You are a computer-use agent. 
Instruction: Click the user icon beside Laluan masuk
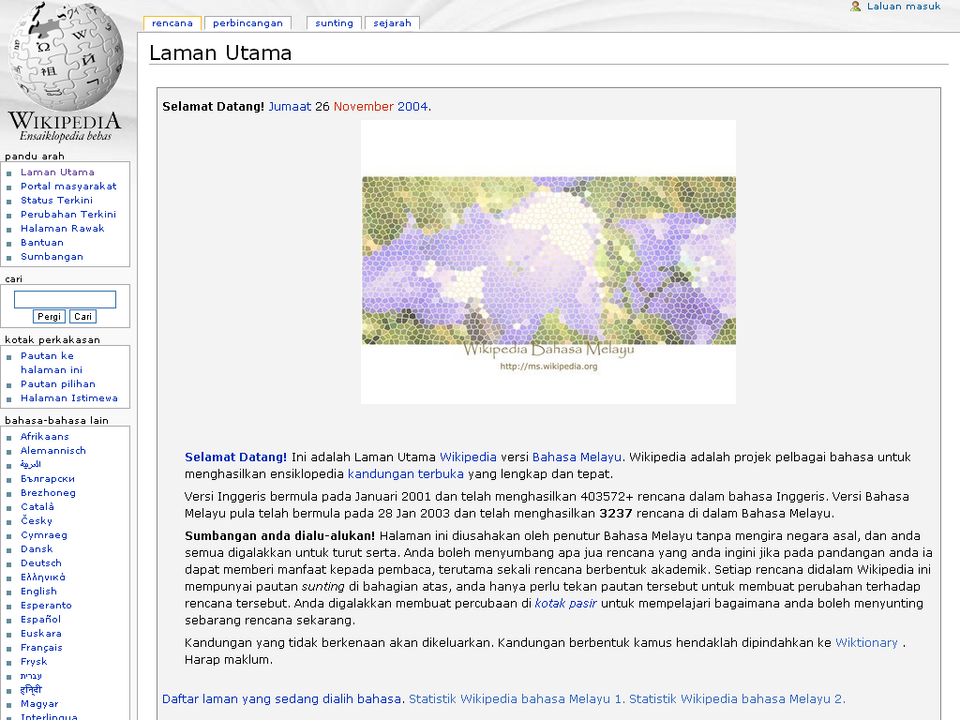point(855,6)
